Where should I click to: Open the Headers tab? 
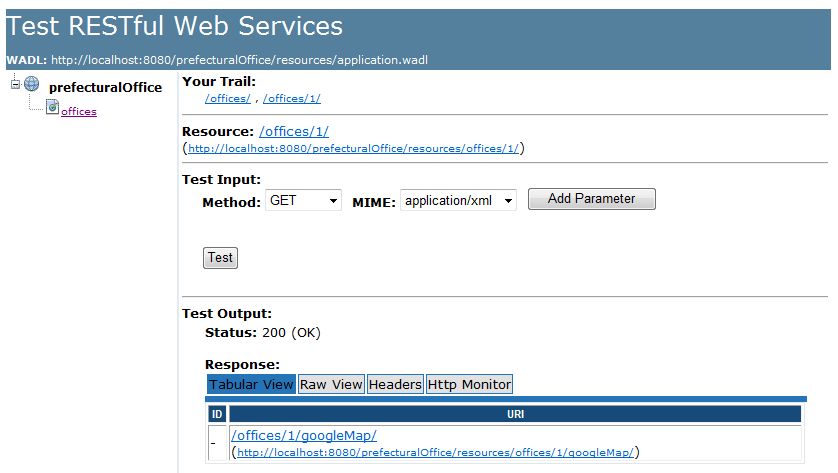pos(395,384)
